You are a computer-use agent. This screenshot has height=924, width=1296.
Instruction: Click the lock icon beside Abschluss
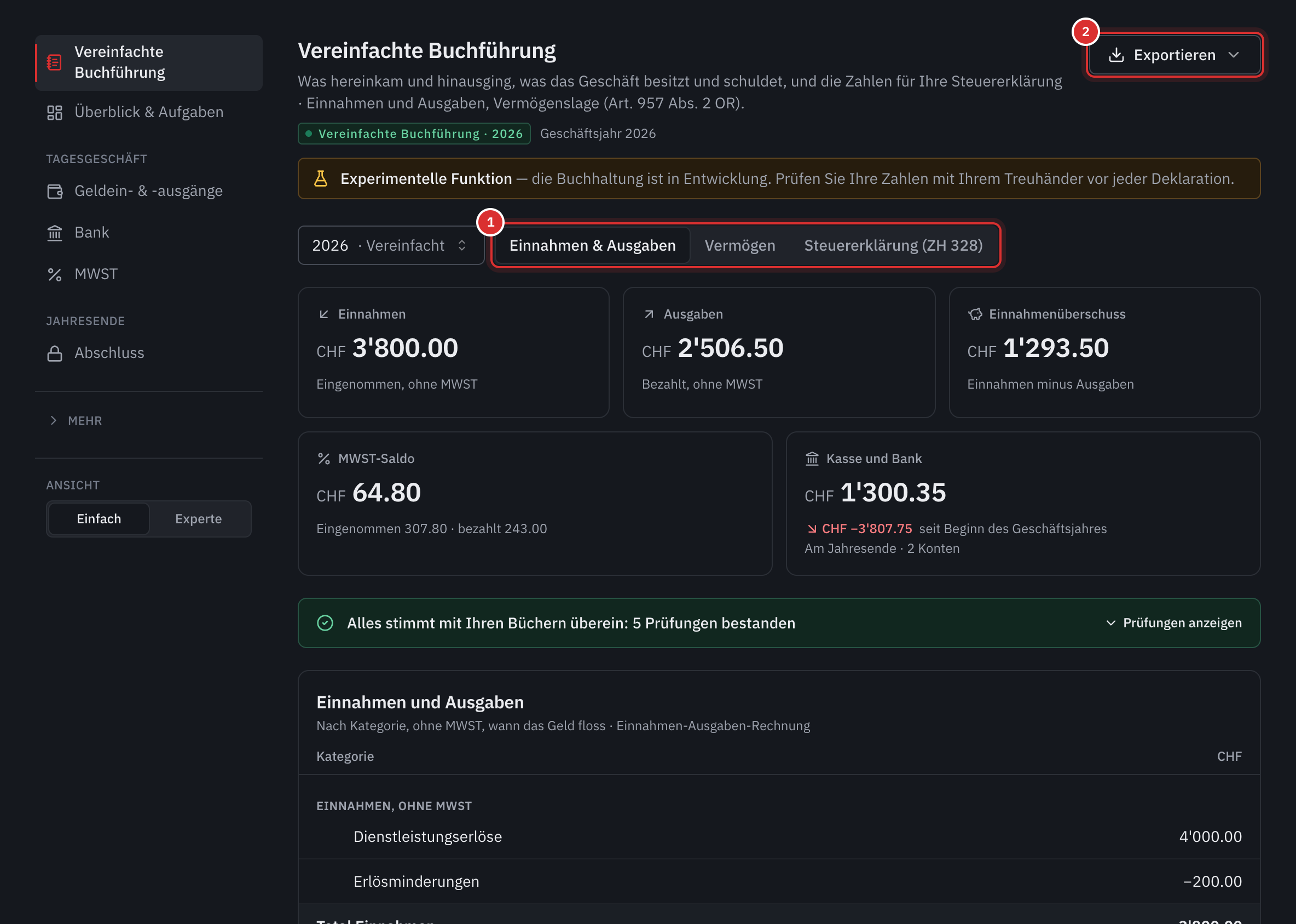tap(55, 353)
